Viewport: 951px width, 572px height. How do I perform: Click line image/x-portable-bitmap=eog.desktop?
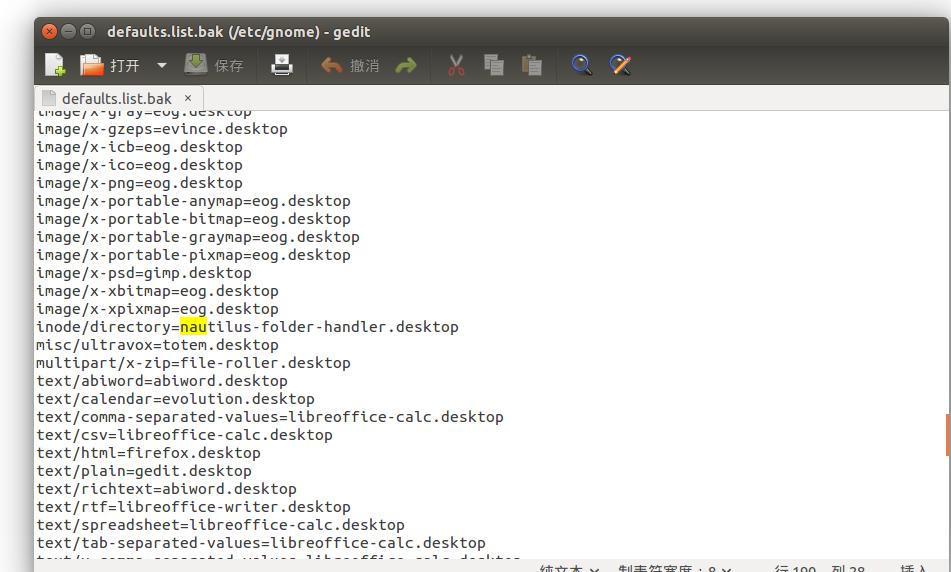(193, 219)
